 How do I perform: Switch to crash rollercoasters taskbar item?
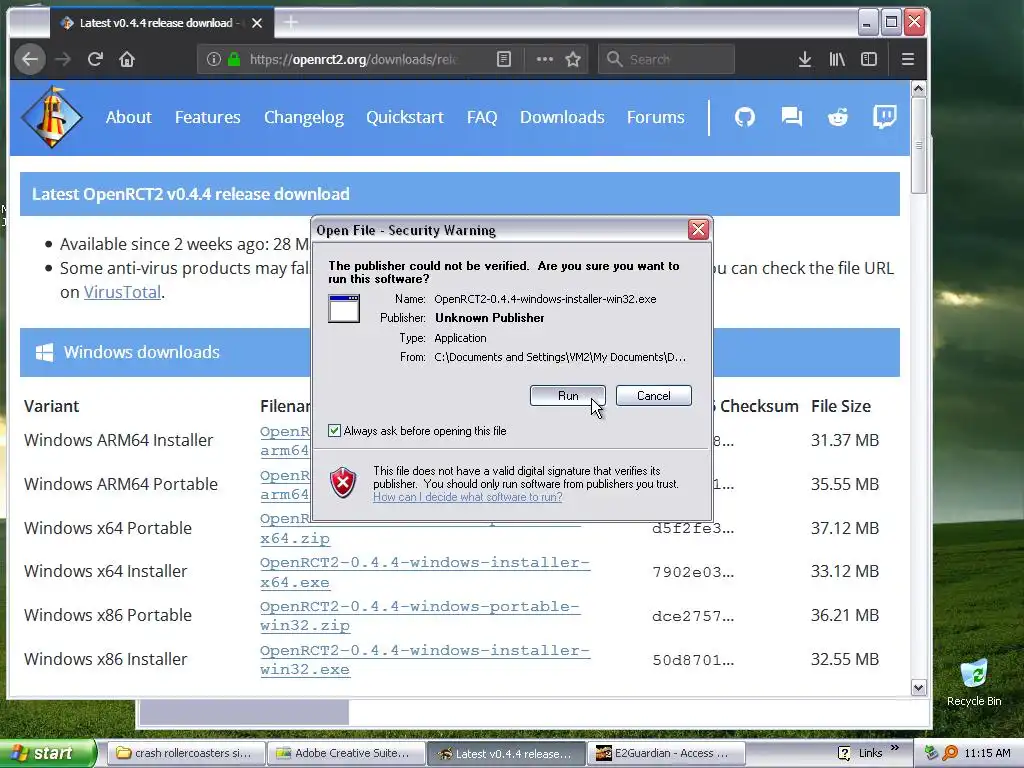(185, 753)
